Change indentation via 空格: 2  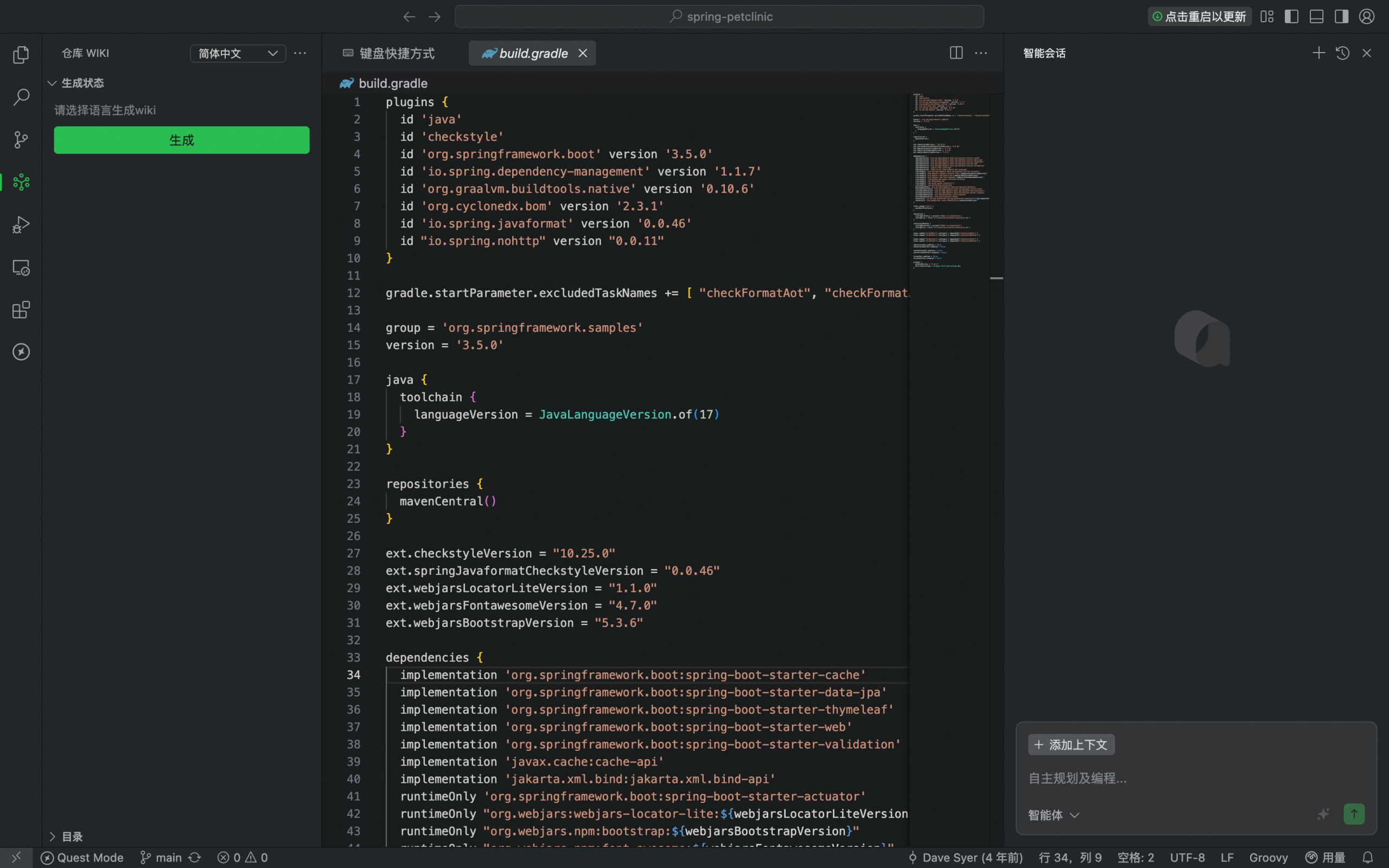click(x=1135, y=858)
